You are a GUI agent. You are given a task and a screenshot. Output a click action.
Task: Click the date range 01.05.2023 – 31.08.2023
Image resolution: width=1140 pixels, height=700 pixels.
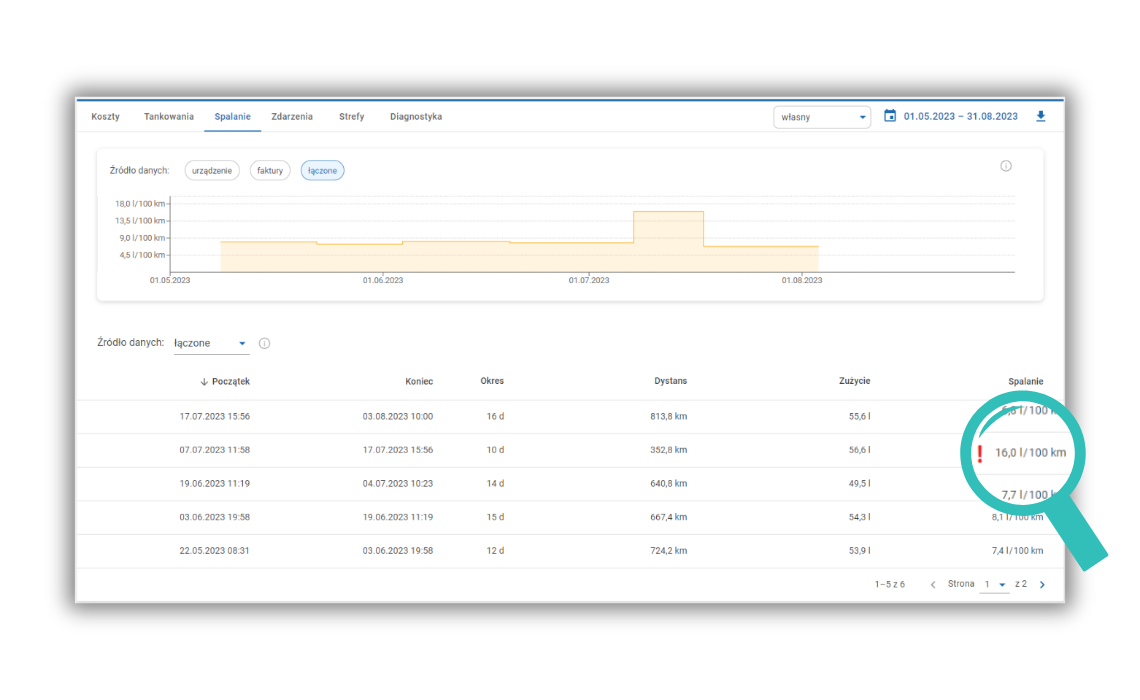(x=960, y=117)
